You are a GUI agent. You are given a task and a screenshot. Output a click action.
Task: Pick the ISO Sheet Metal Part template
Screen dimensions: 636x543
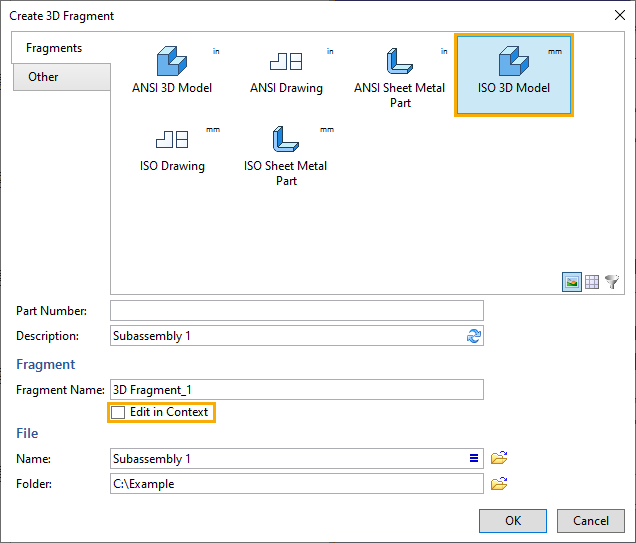click(286, 155)
